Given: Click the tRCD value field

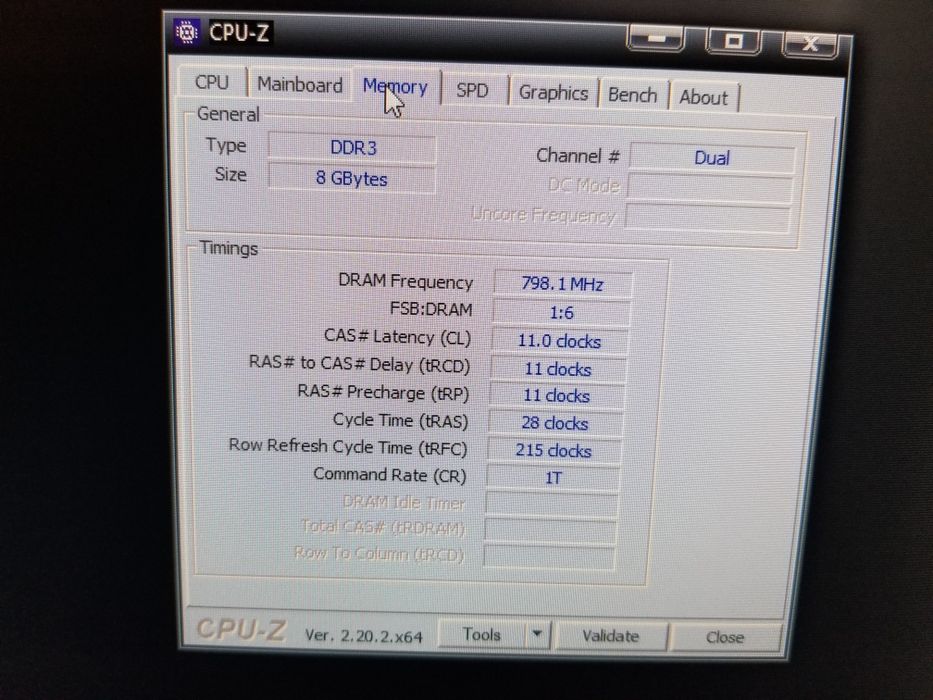Looking at the screenshot, I should (558, 369).
